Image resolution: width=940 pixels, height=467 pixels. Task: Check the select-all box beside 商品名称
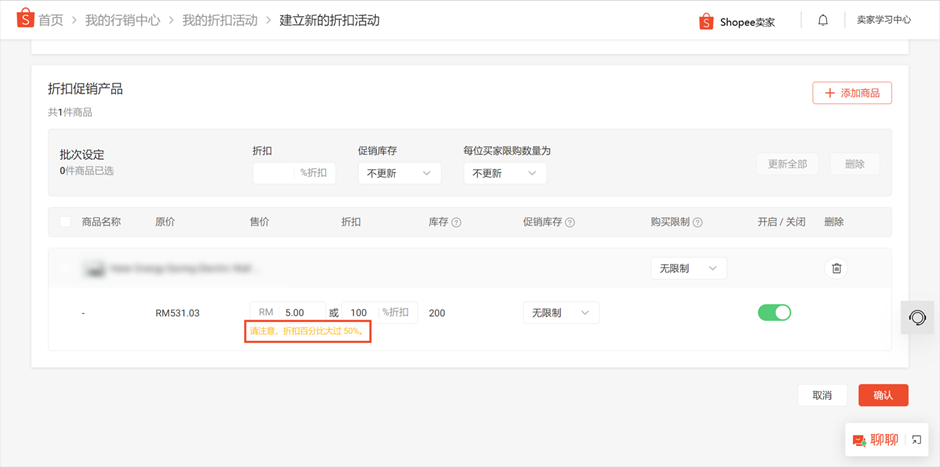tap(66, 222)
